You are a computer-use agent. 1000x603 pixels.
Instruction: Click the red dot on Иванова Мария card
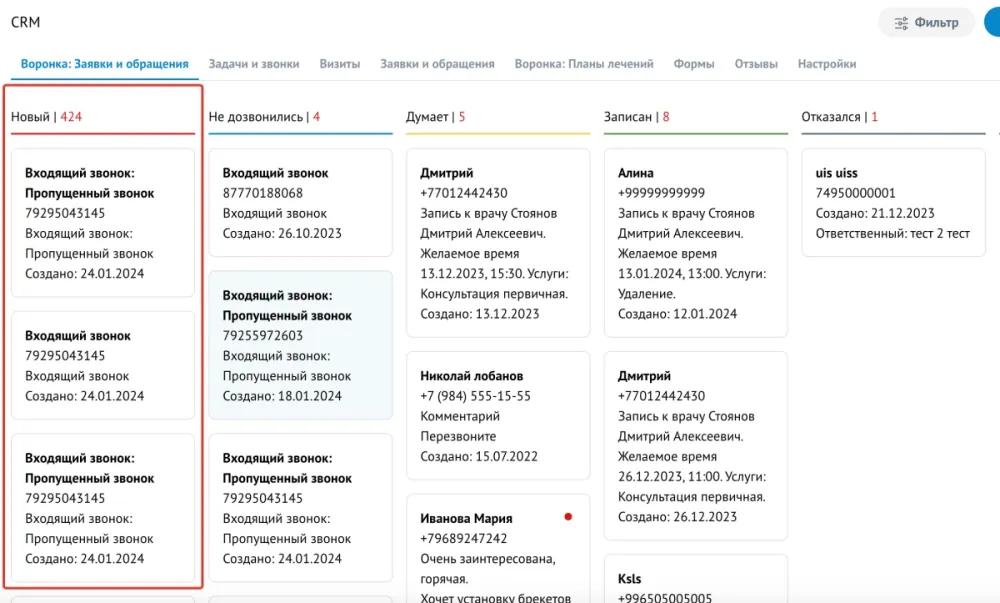[568, 517]
